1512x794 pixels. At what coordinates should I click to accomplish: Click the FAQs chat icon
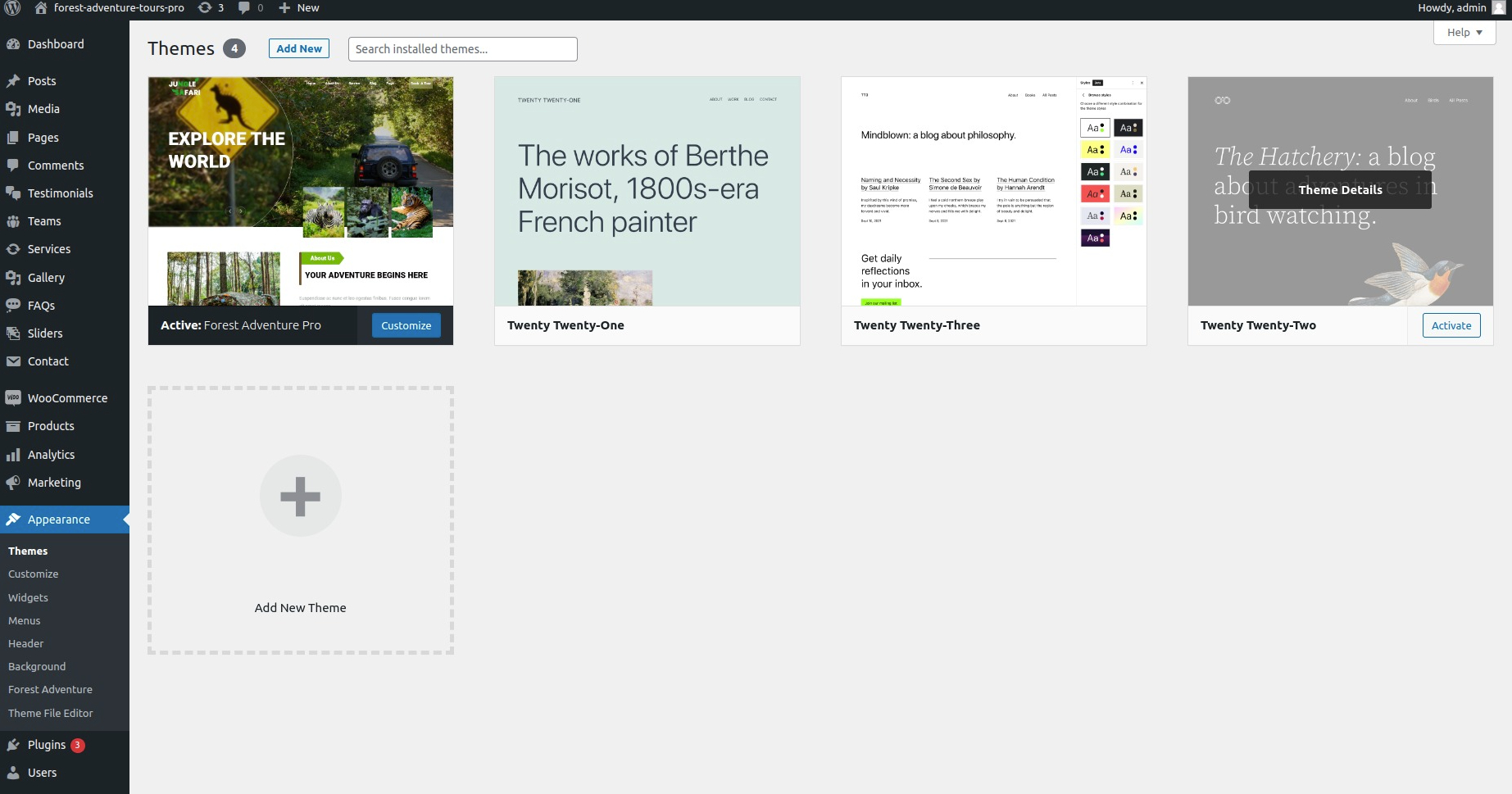click(13, 306)
